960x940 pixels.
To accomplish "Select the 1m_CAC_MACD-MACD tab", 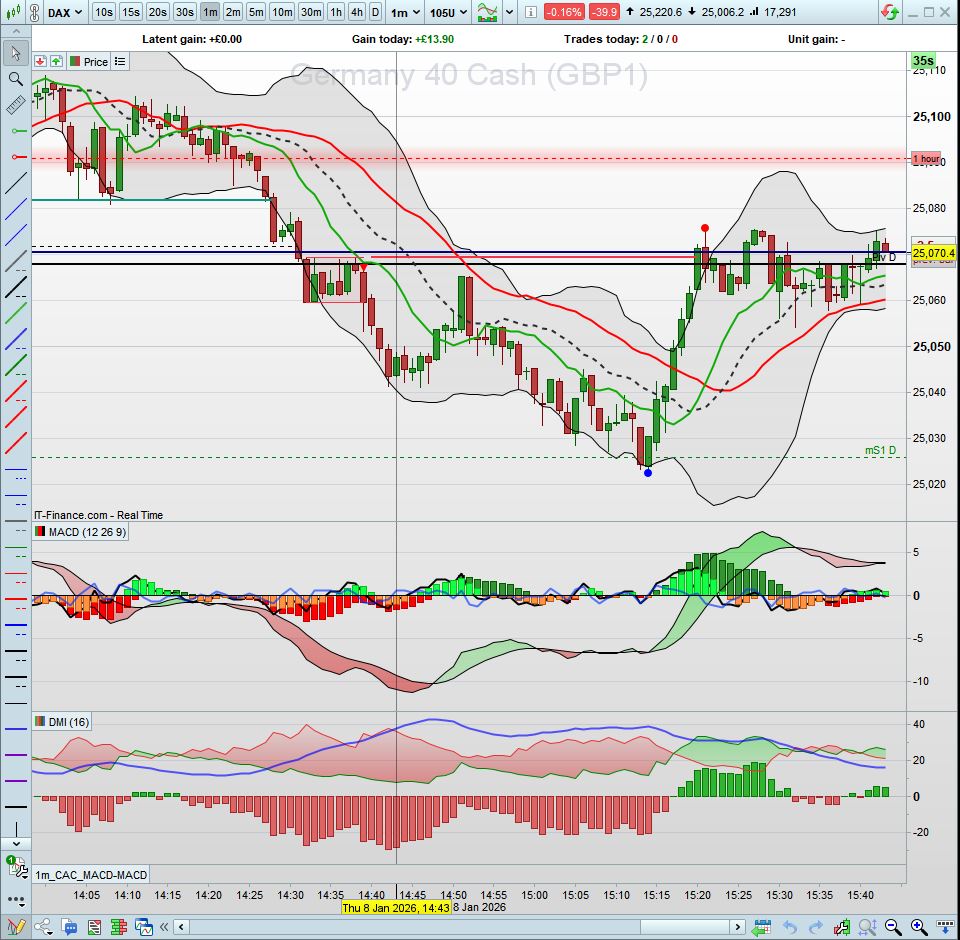I will tap(91, 874).
